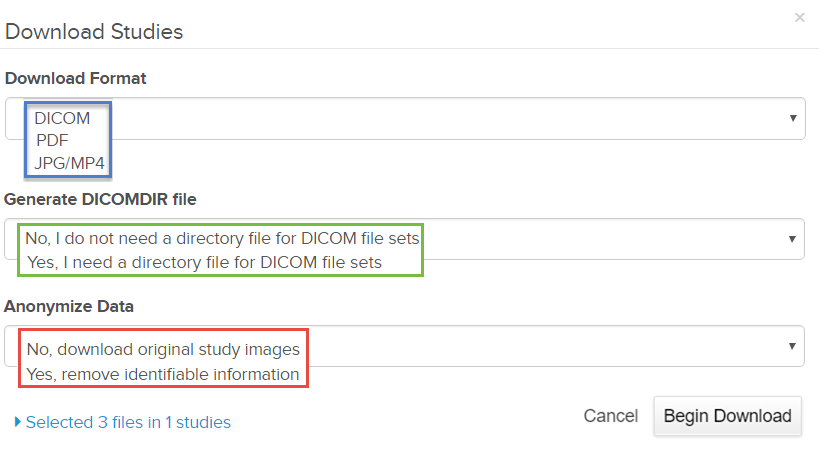The width and height of the screenshot is (827, 450).
Task: Choose "Yes, remove identifiable information"
Action: click(164, 374)
